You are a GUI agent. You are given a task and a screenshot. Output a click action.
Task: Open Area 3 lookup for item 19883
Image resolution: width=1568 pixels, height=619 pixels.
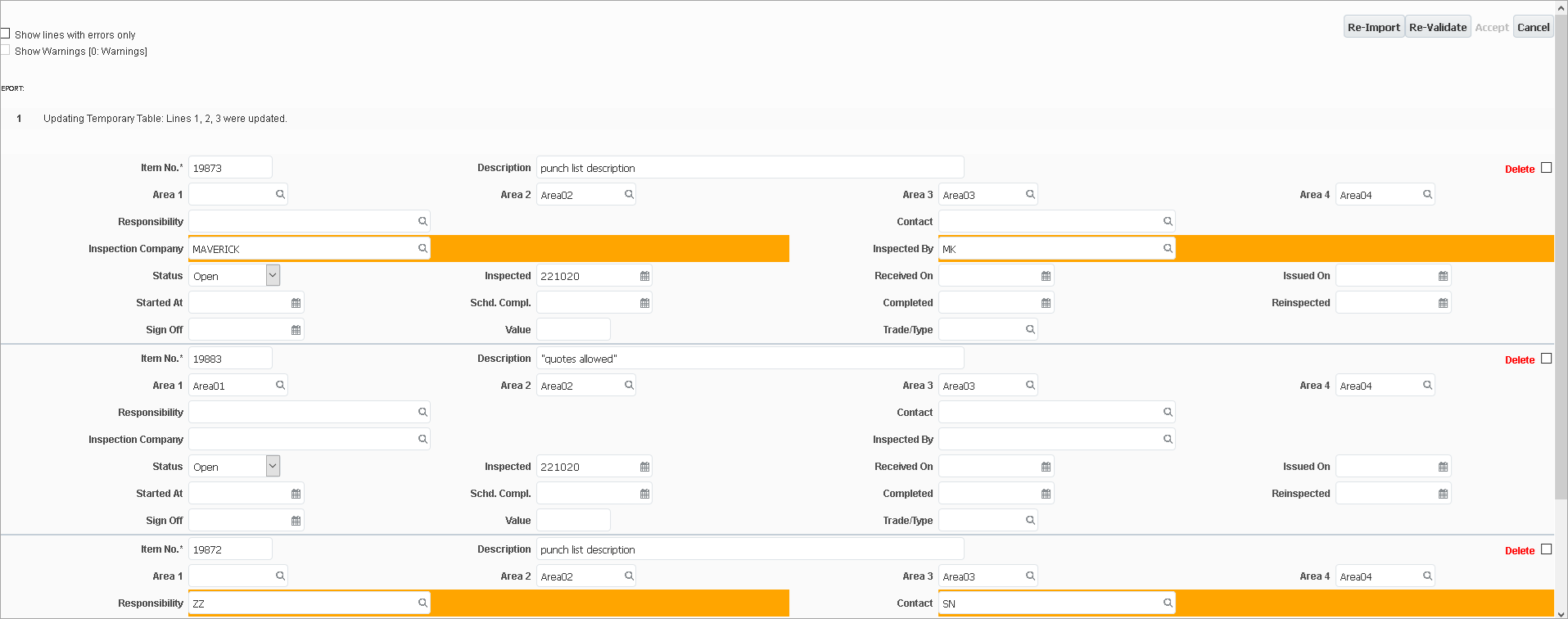pos(1030,385)
